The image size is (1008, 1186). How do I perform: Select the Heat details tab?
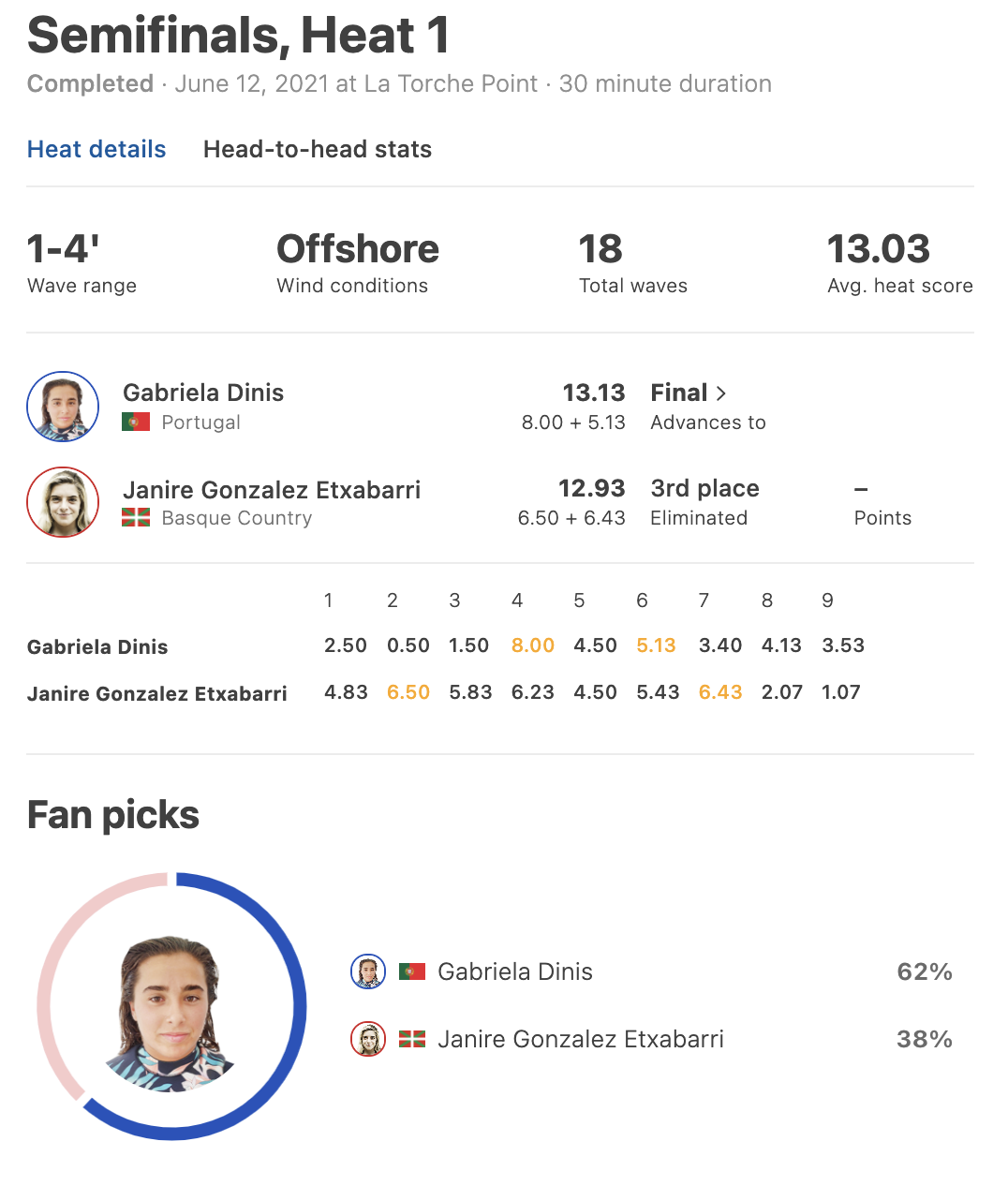pos(96,149)
